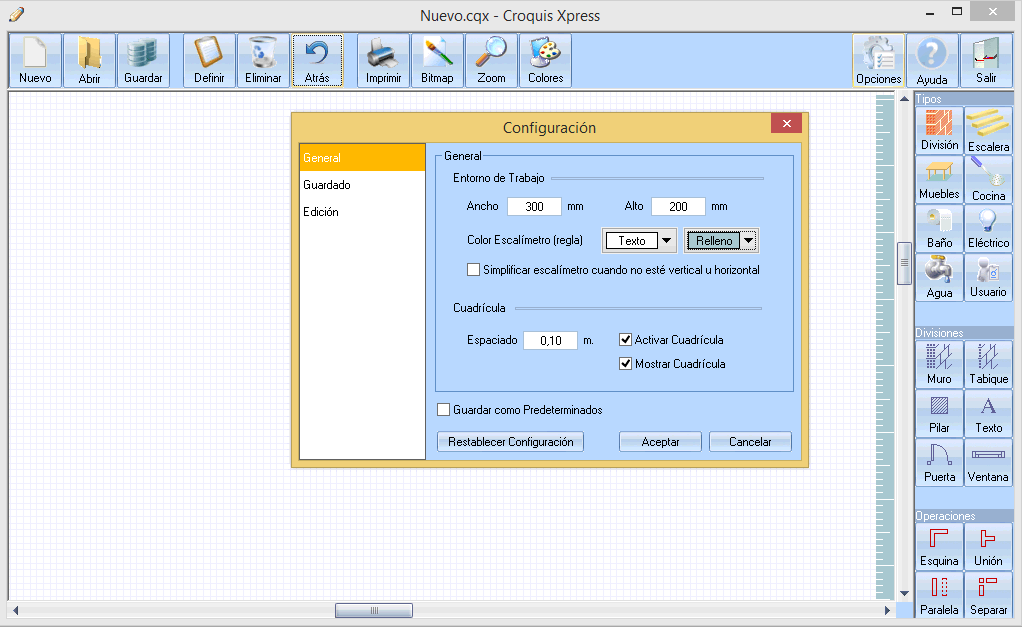Open the Zoom magnifier tool
Screen dimensions: 1022x627
[x=491, y=61]
